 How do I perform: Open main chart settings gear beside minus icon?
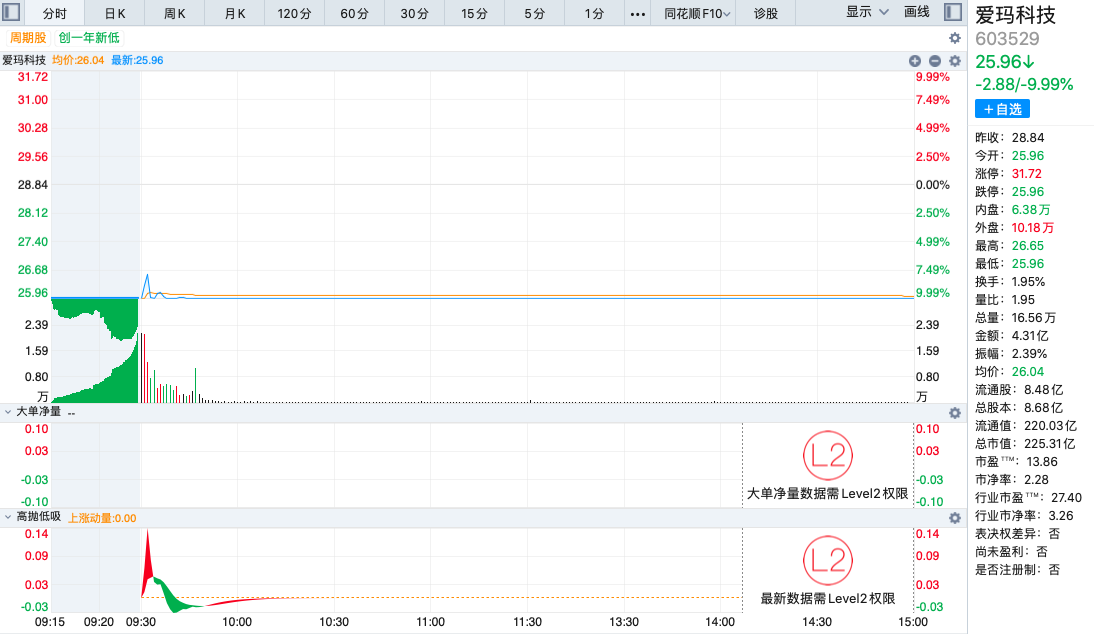pos(955,61)
